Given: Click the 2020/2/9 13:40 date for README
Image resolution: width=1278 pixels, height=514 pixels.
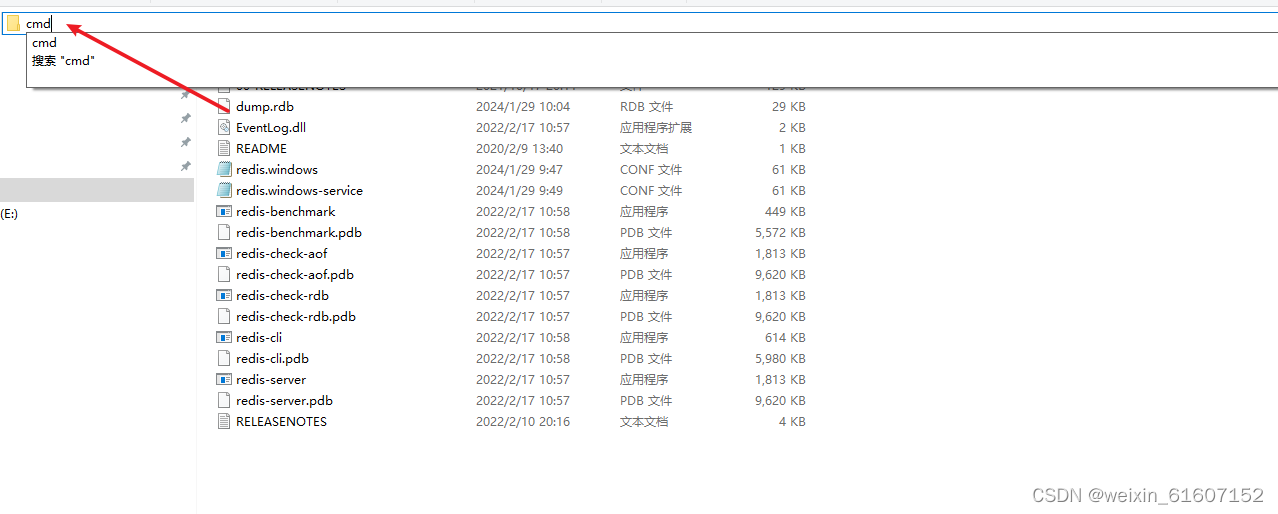Looking at the screenshot, I should 519,148.
